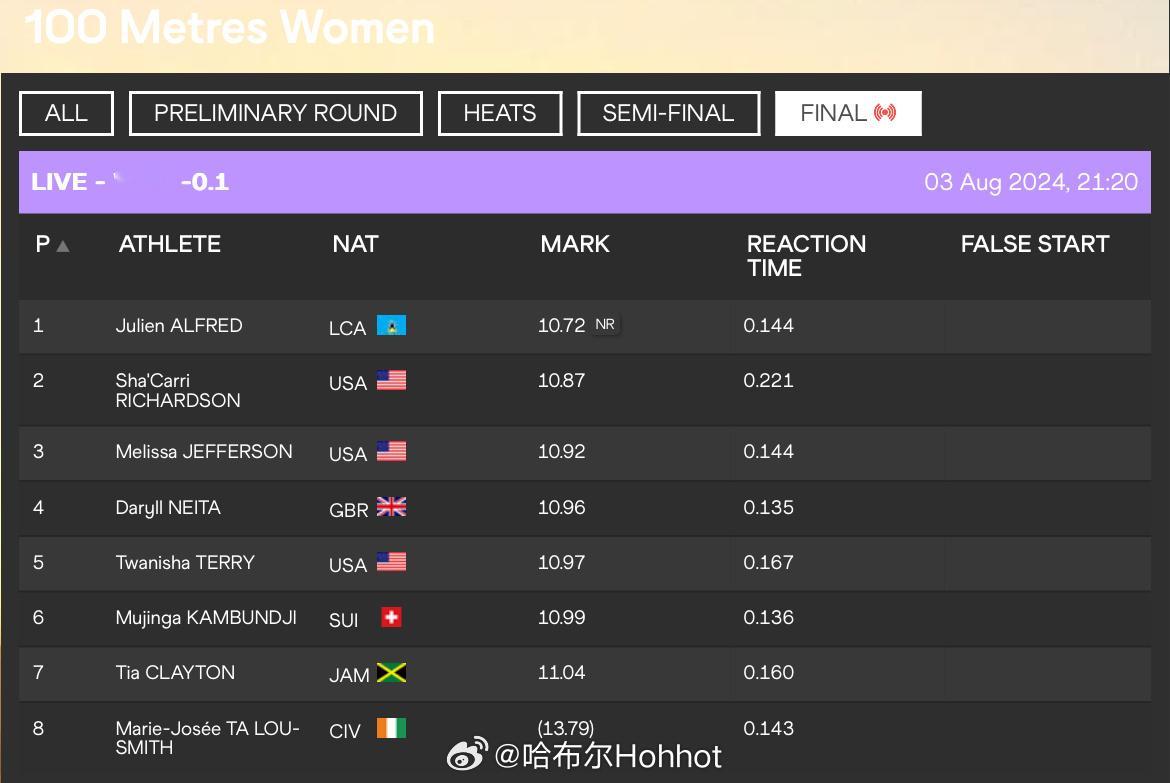Image resolution: width=1170 pixels, height=783 pixels.
Task: Sort by position using the P arrow
Action: click(63, 246)
